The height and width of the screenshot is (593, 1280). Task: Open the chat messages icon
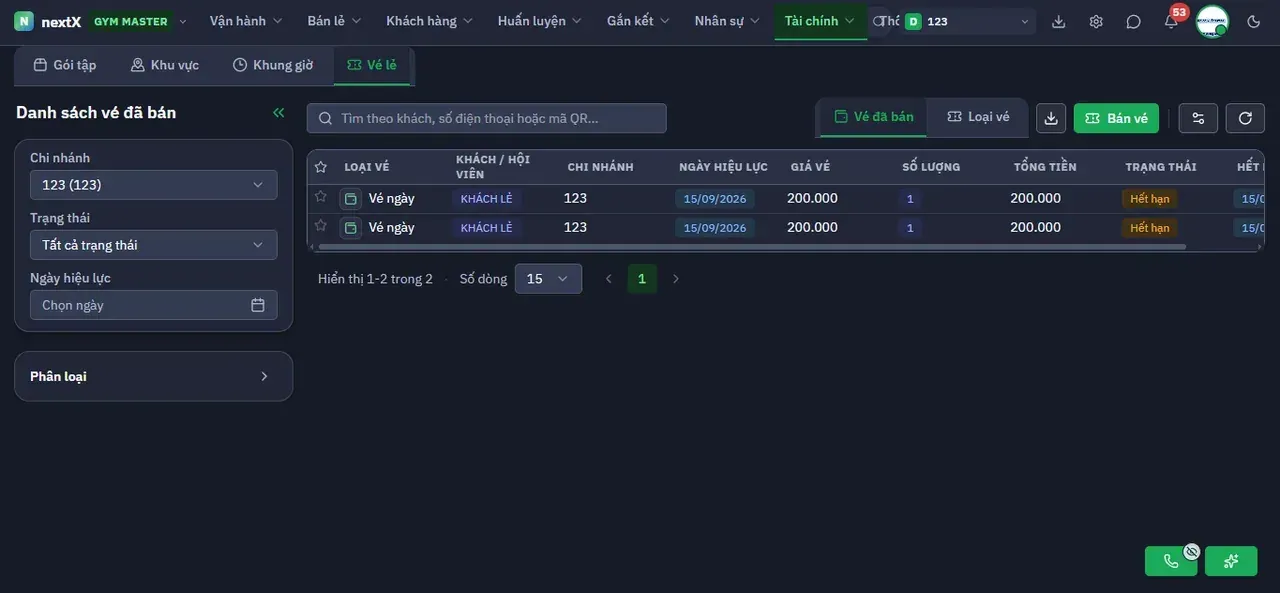pos(1133,21)
